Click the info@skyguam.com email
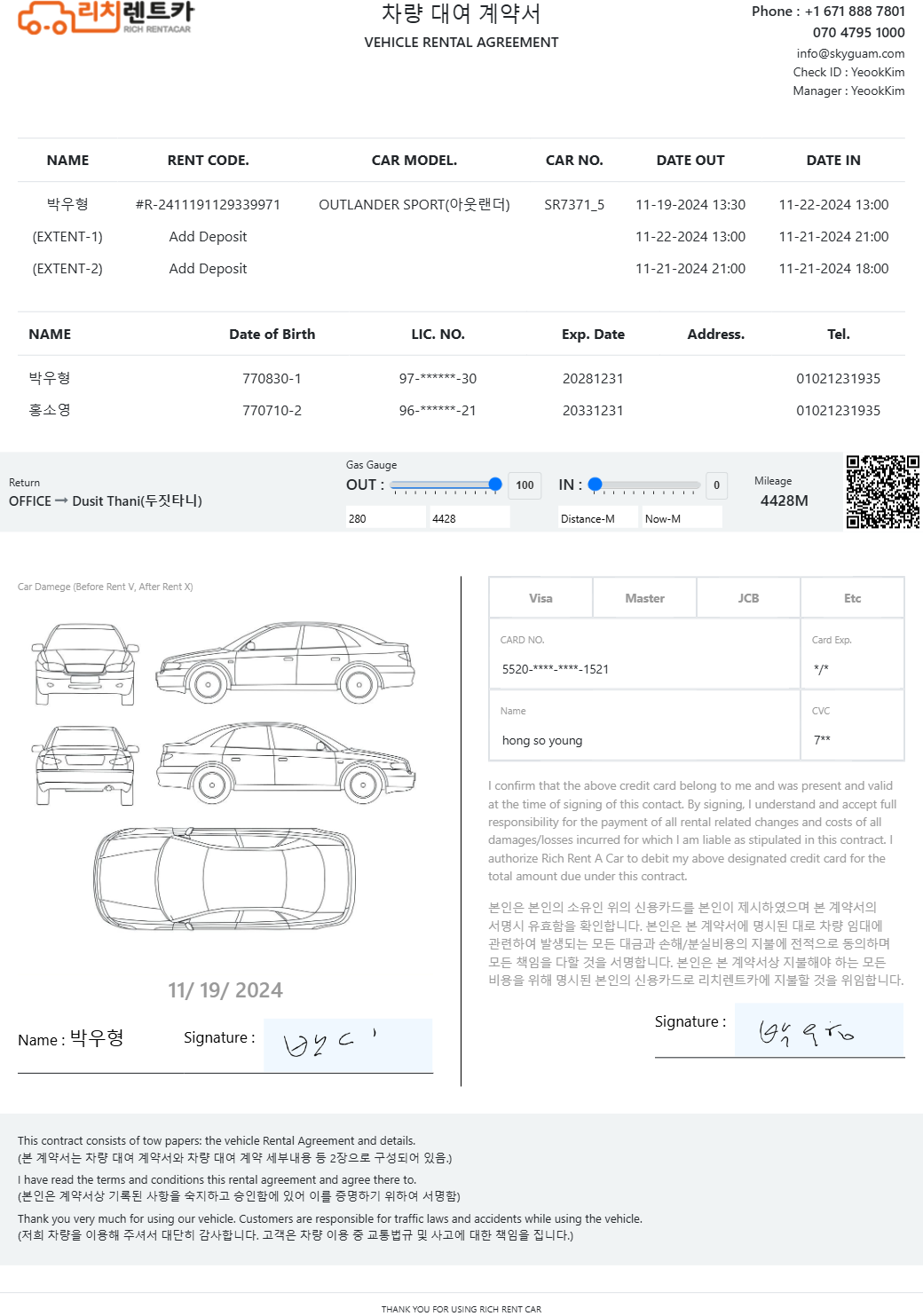Image resolution: width=923 pixels, height=1316 pixels. pos(850,53)
